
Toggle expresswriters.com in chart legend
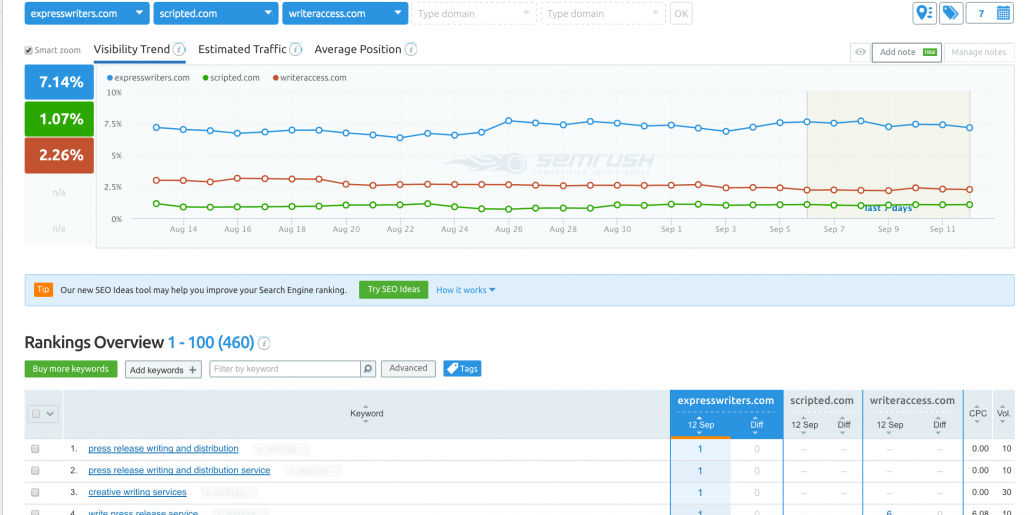point(148,78)
